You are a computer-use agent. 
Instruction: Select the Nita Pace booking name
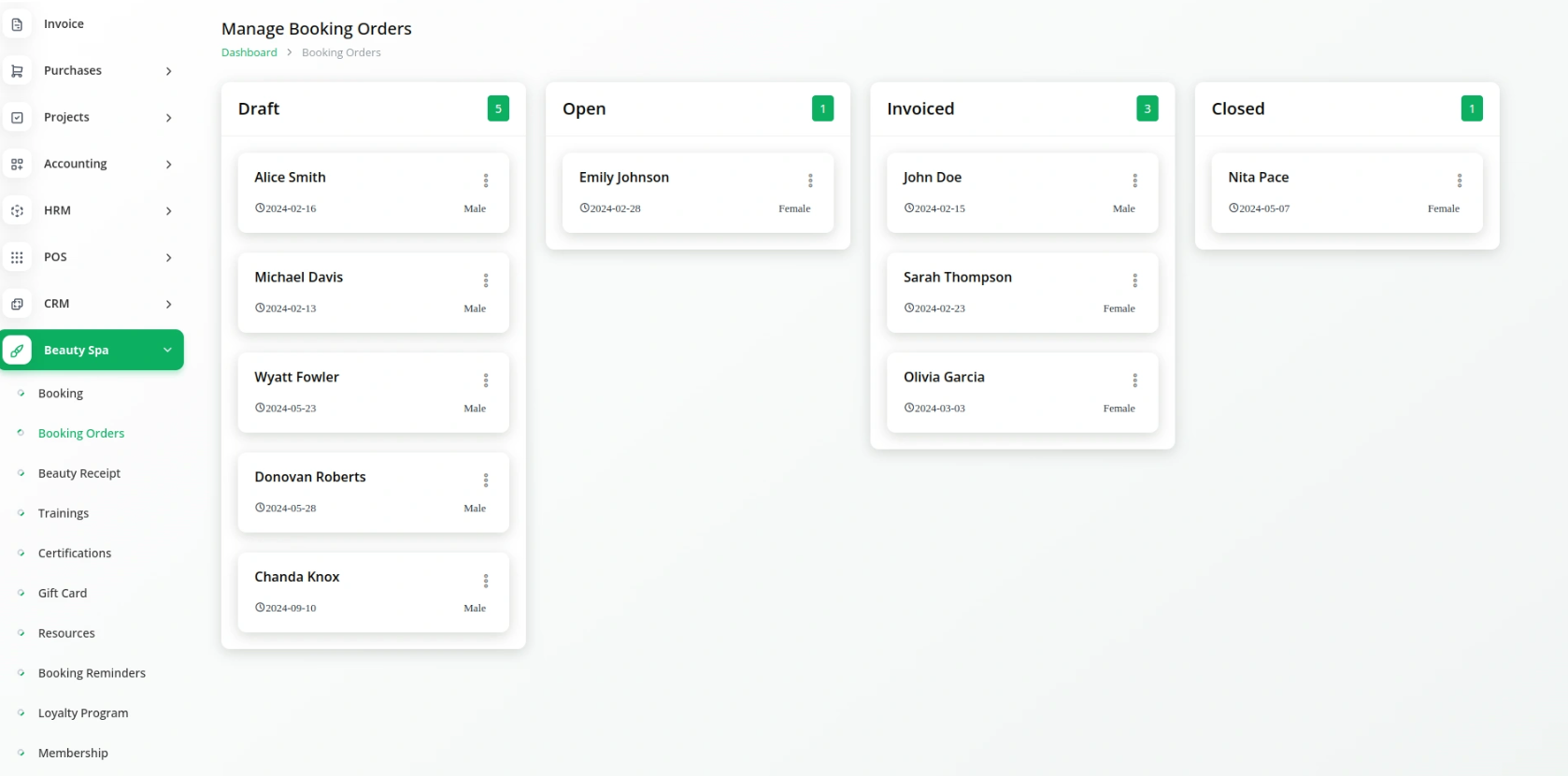[1259, 178]
